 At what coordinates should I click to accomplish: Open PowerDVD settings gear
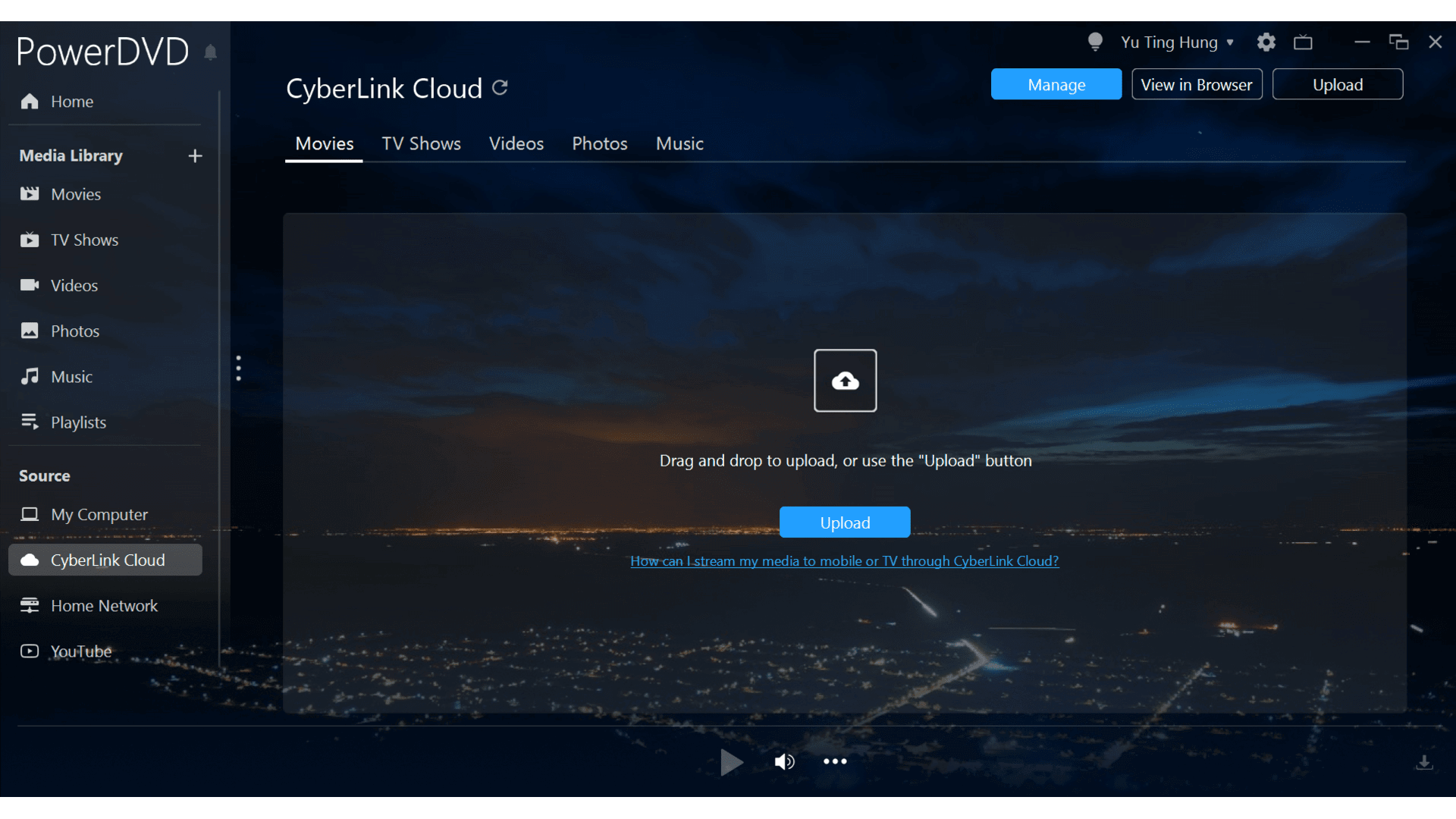[1265, 42]
